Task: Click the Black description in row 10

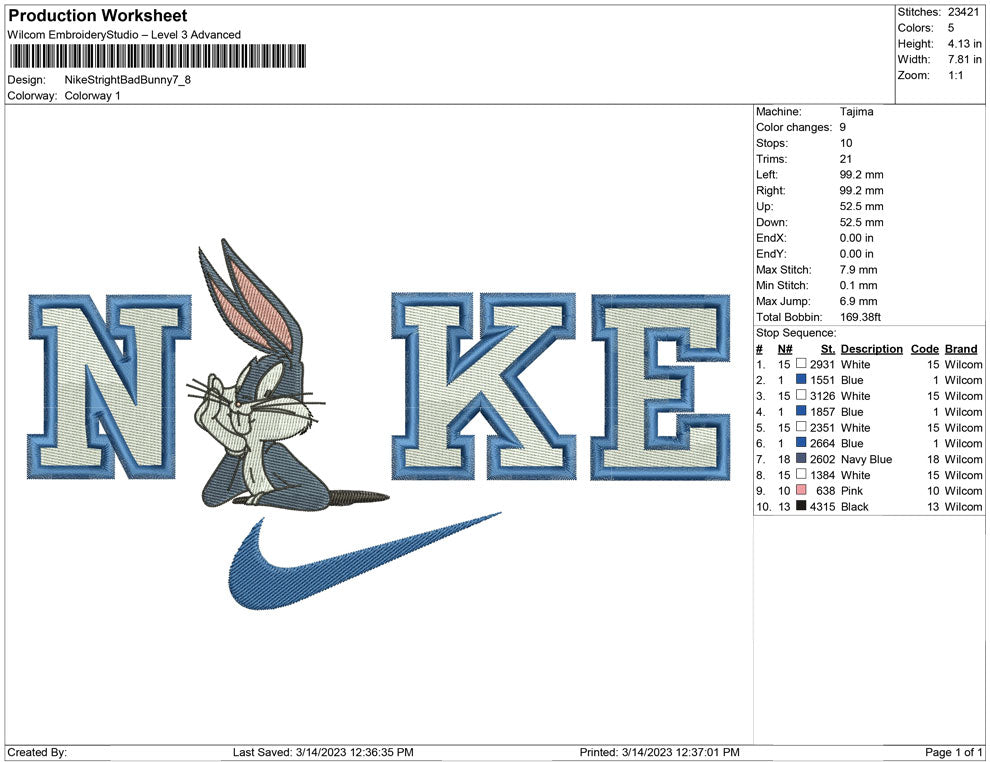Action: (854, 506)
